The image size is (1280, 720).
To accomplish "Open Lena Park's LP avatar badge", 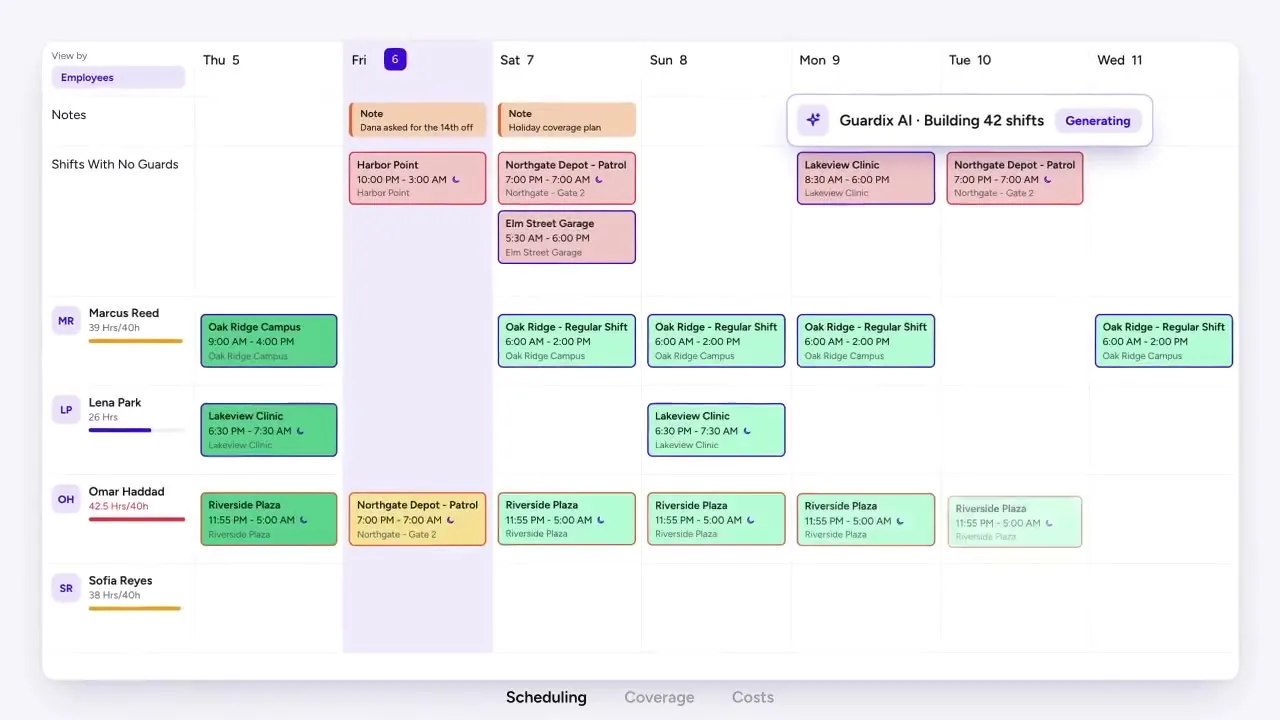I will click(66, 410).
